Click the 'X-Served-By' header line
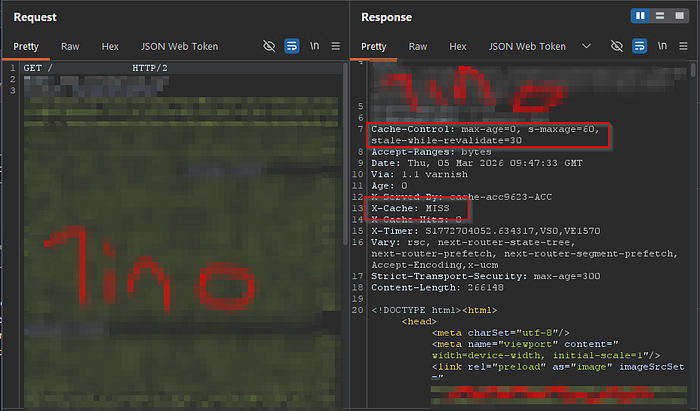 (x=462, y=197)
